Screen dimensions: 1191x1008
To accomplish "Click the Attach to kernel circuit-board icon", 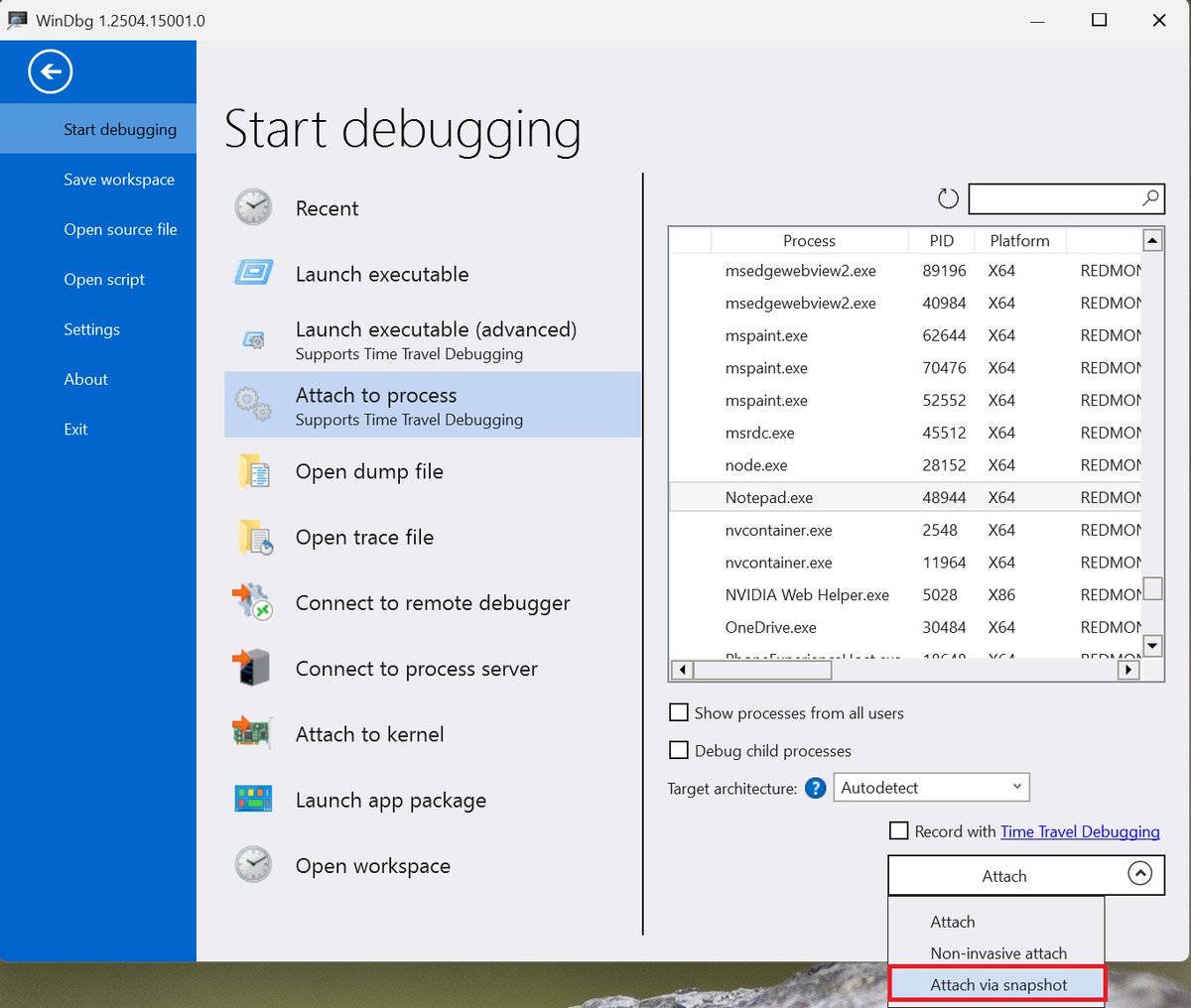I will [x=252, y=732].
